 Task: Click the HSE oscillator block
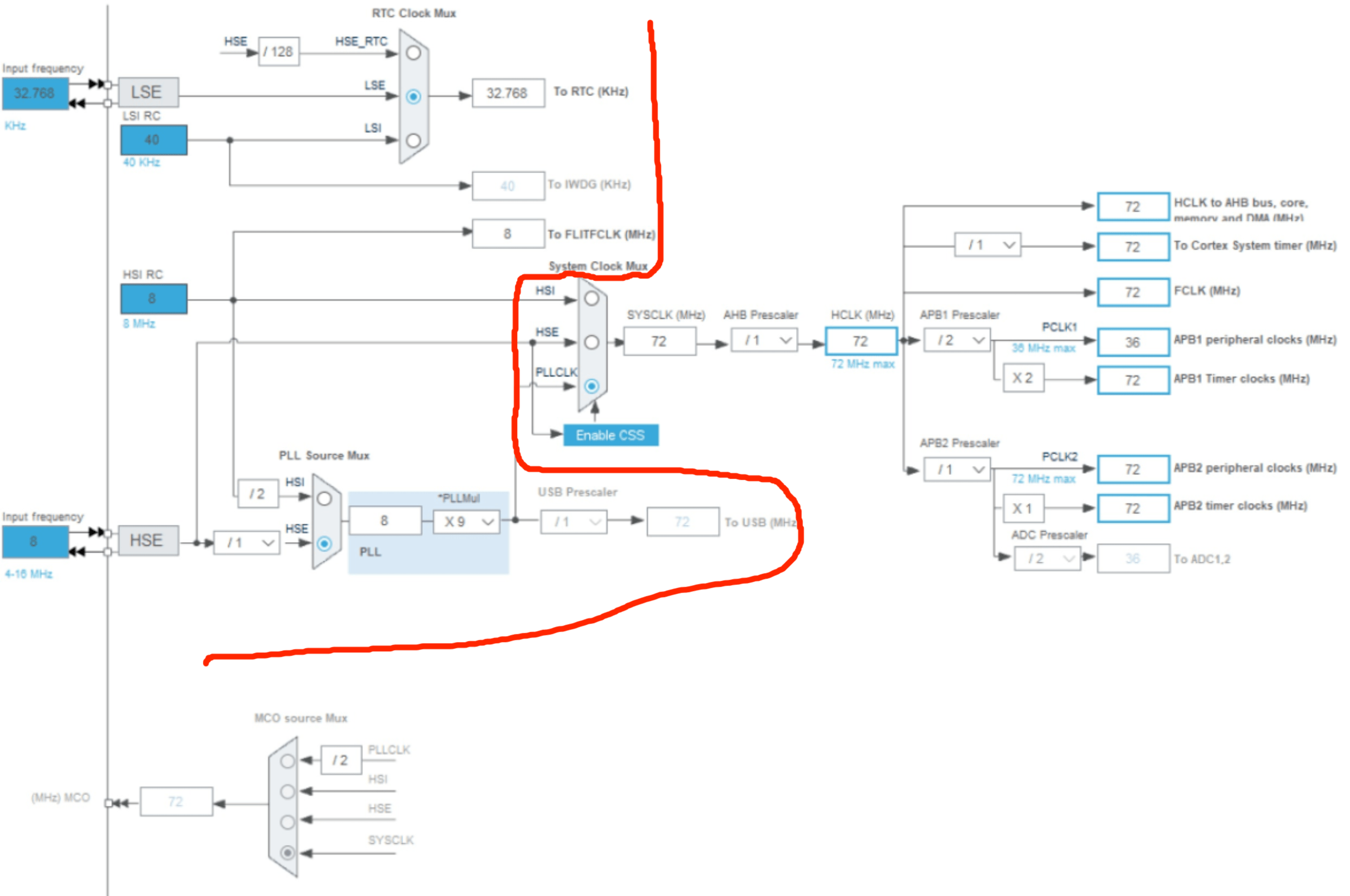(148, 541)
